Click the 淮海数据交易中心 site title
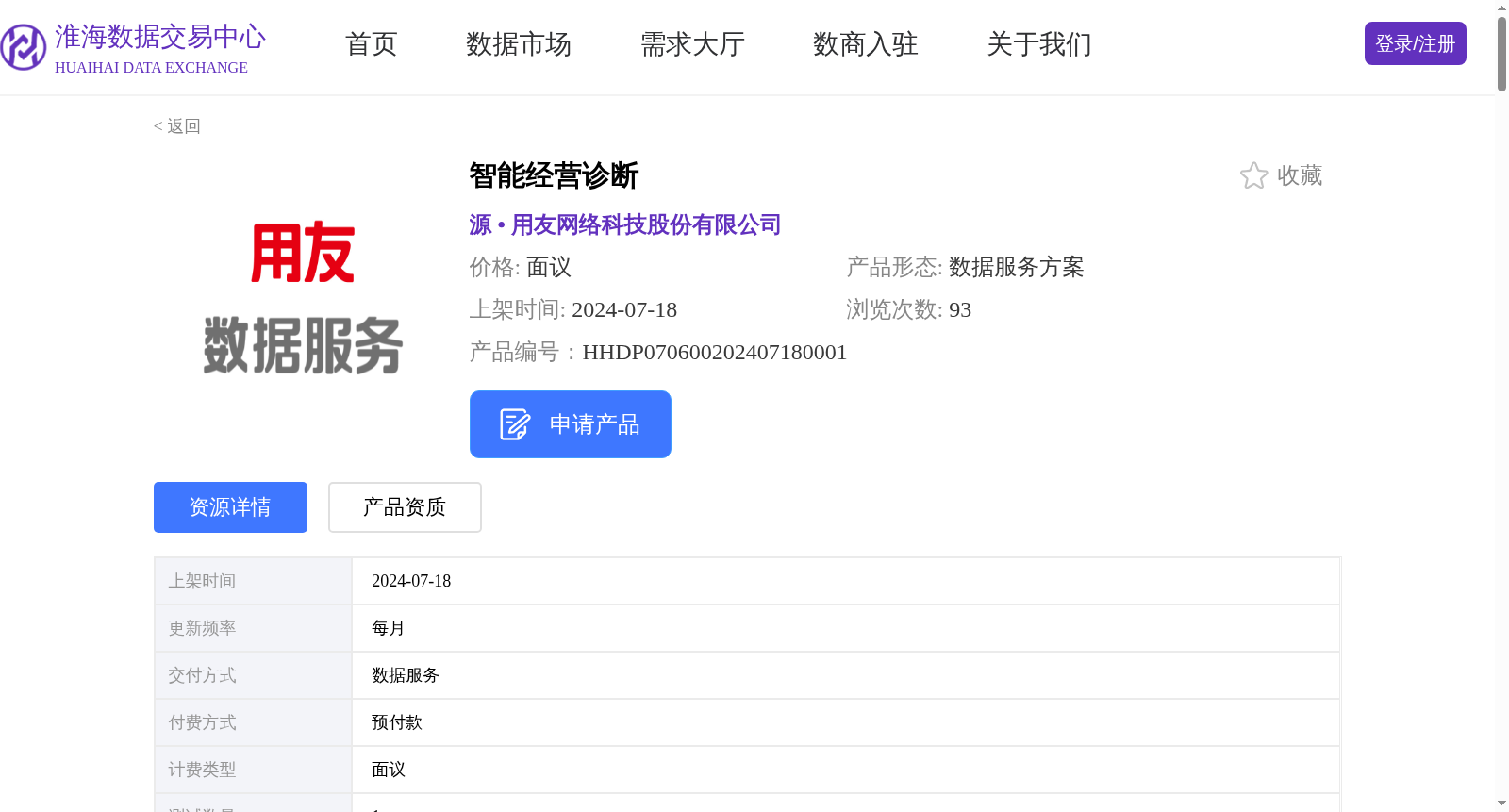 point(160,37)
